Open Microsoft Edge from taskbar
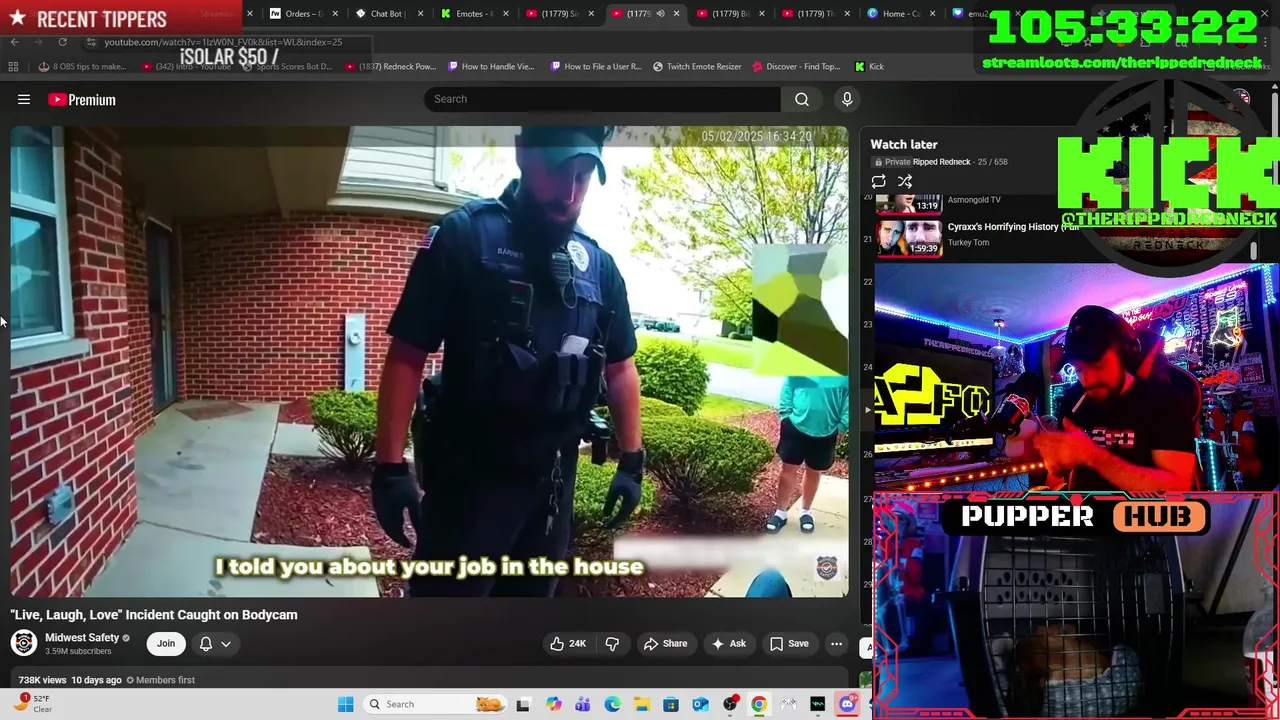Screen dimensions: 1280x720 coord(612,704)
